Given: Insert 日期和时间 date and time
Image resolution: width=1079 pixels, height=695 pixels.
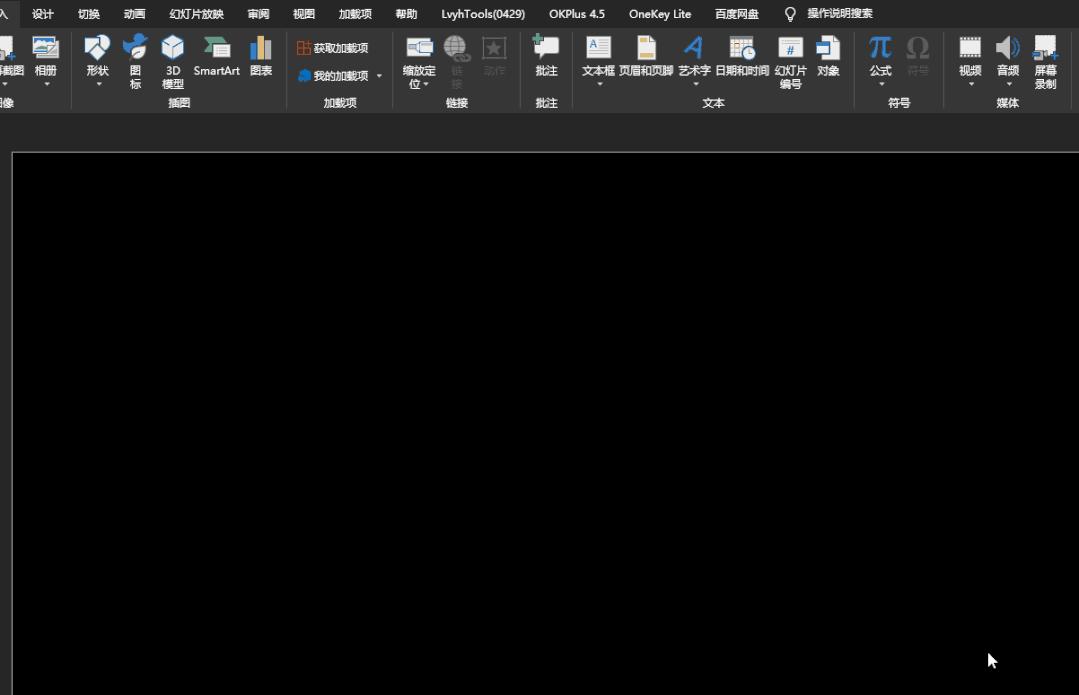Looking at the screenshot, I should tap(742, 56).
